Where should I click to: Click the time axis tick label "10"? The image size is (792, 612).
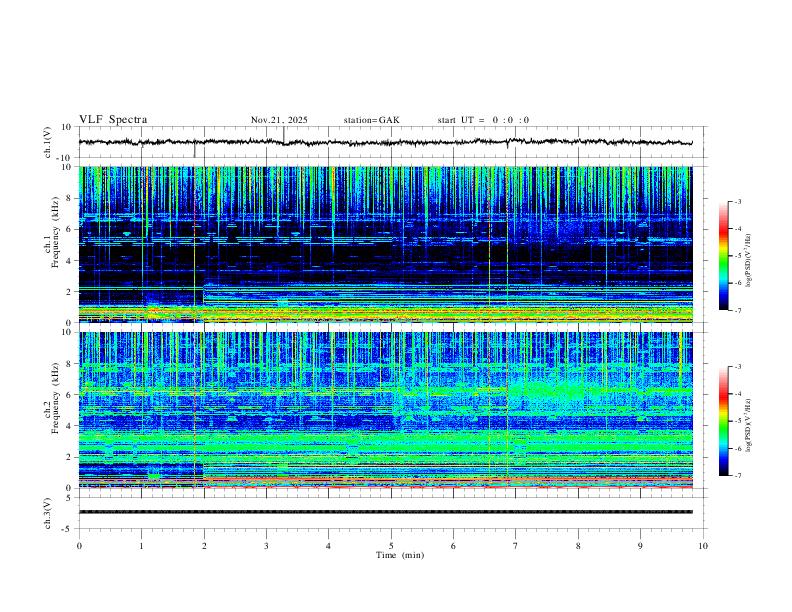703,546
